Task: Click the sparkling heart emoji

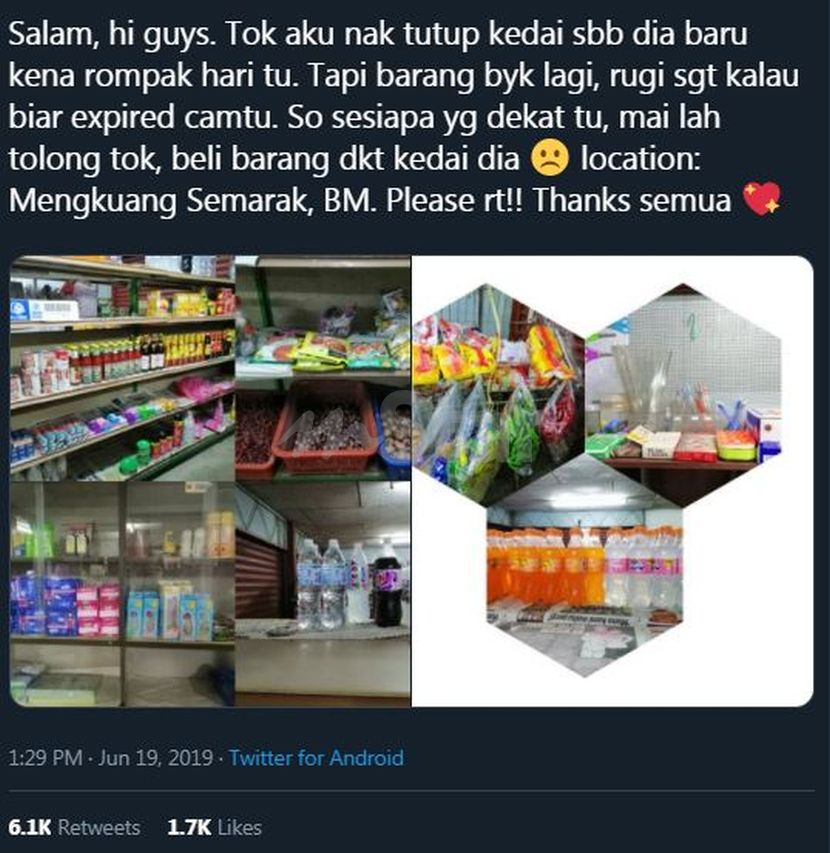Action: point(761,200)
